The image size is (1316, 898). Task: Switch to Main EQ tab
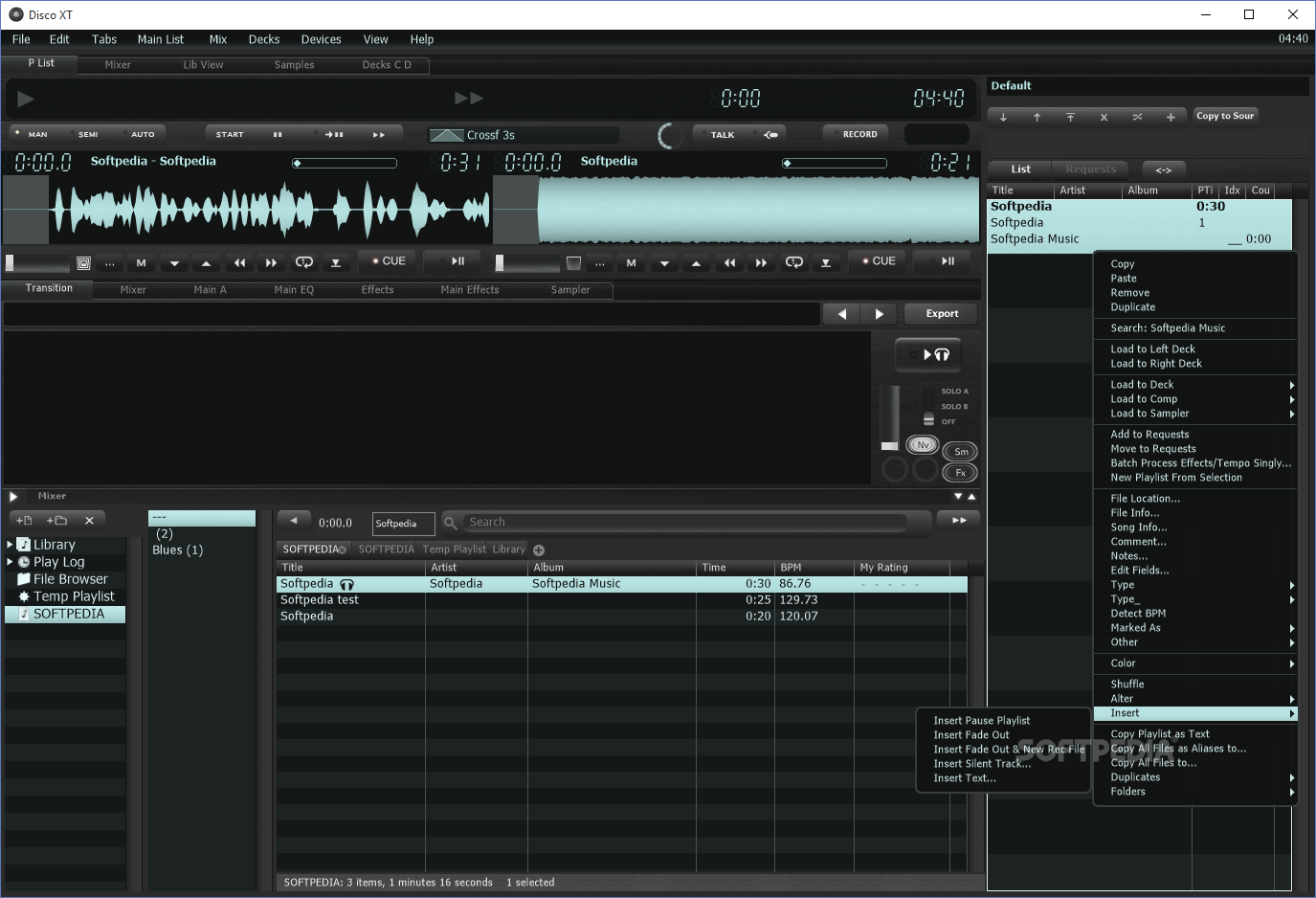pos(294,290)
